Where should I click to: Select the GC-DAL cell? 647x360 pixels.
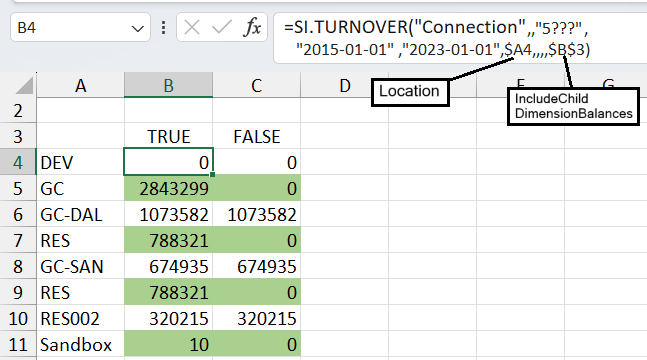80,214
